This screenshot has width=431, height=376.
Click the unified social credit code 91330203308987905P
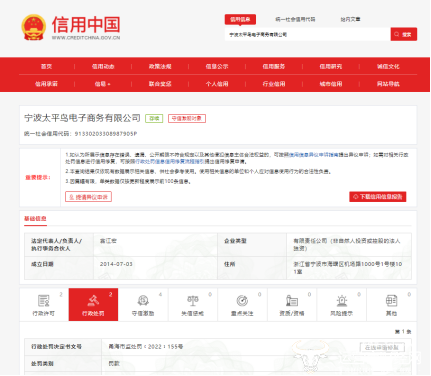106,134
